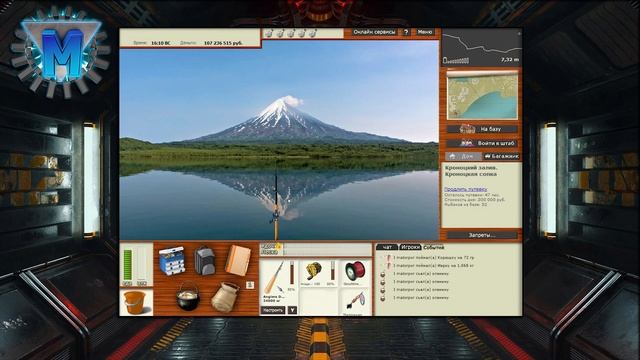Click the question mark help button
The image size is (640, 360).
click(406, 32)
